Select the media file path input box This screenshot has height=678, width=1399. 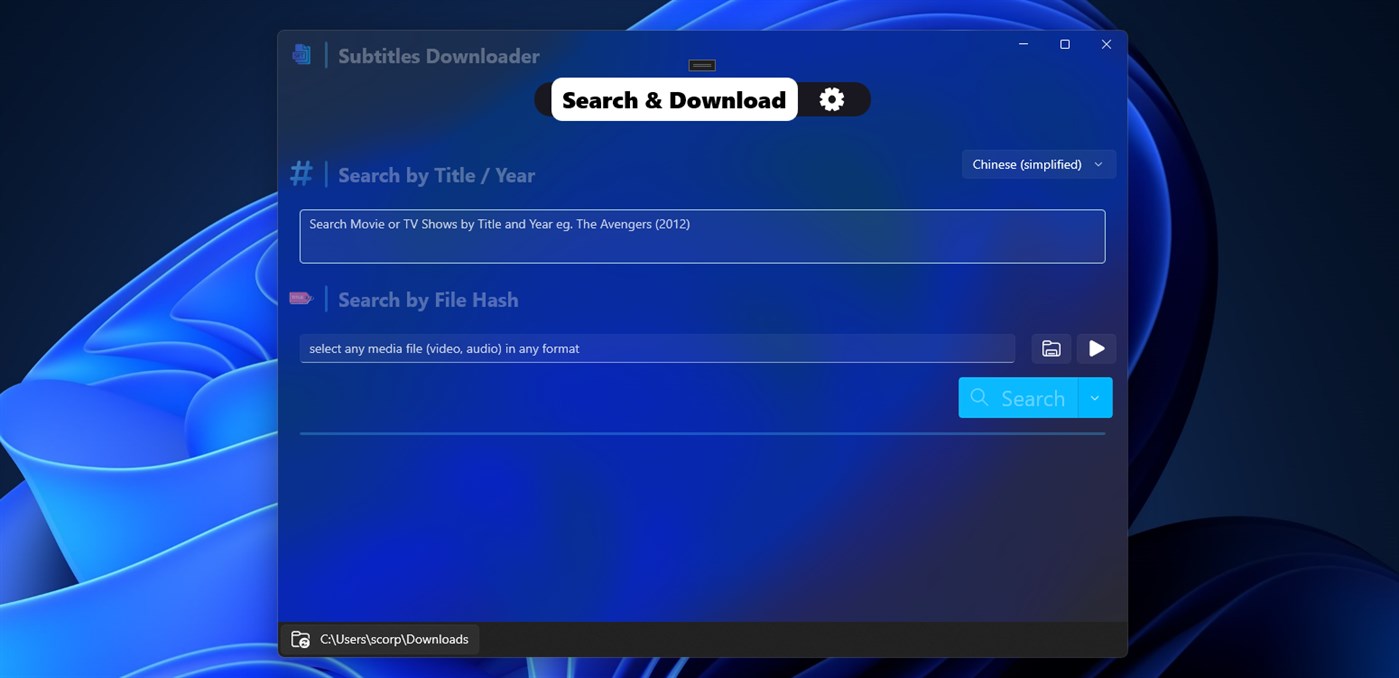(656, 348)
